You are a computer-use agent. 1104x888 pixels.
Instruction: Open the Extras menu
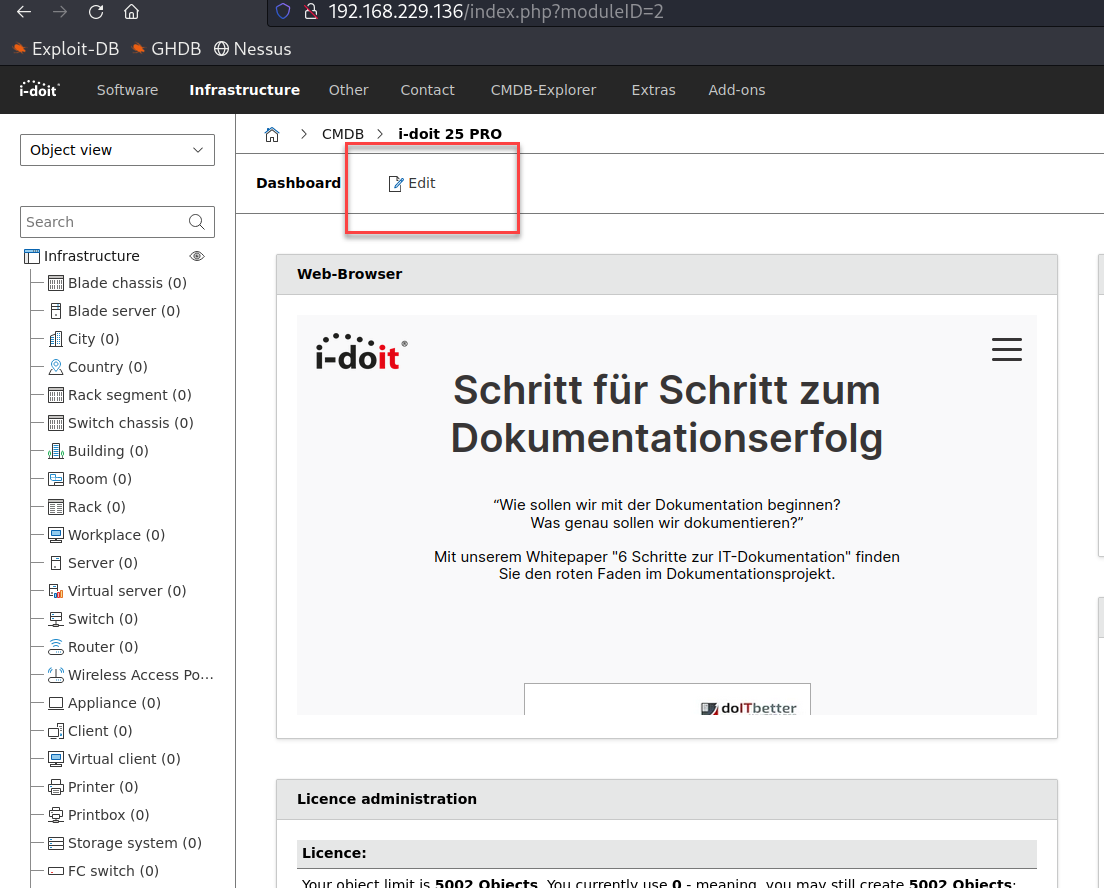[653, 90]
